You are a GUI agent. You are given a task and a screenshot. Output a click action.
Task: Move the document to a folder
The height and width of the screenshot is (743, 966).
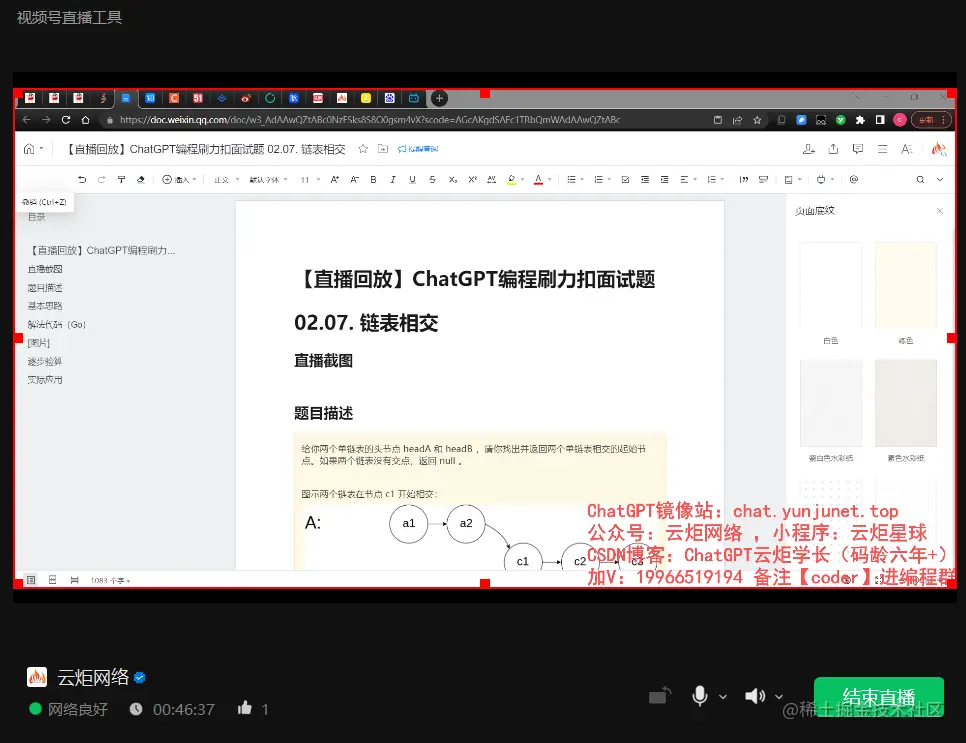383,148
